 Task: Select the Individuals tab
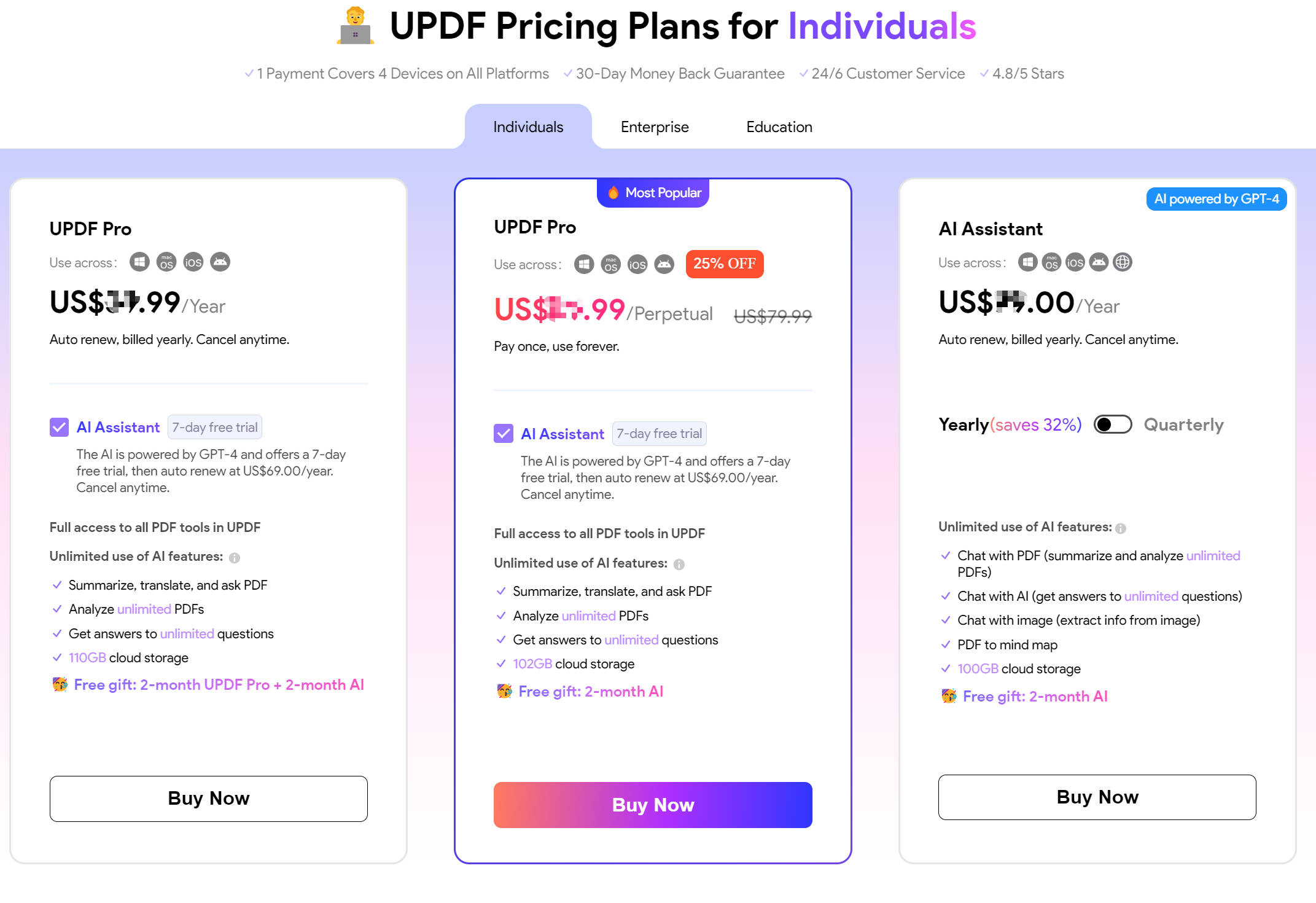[528, 127]
